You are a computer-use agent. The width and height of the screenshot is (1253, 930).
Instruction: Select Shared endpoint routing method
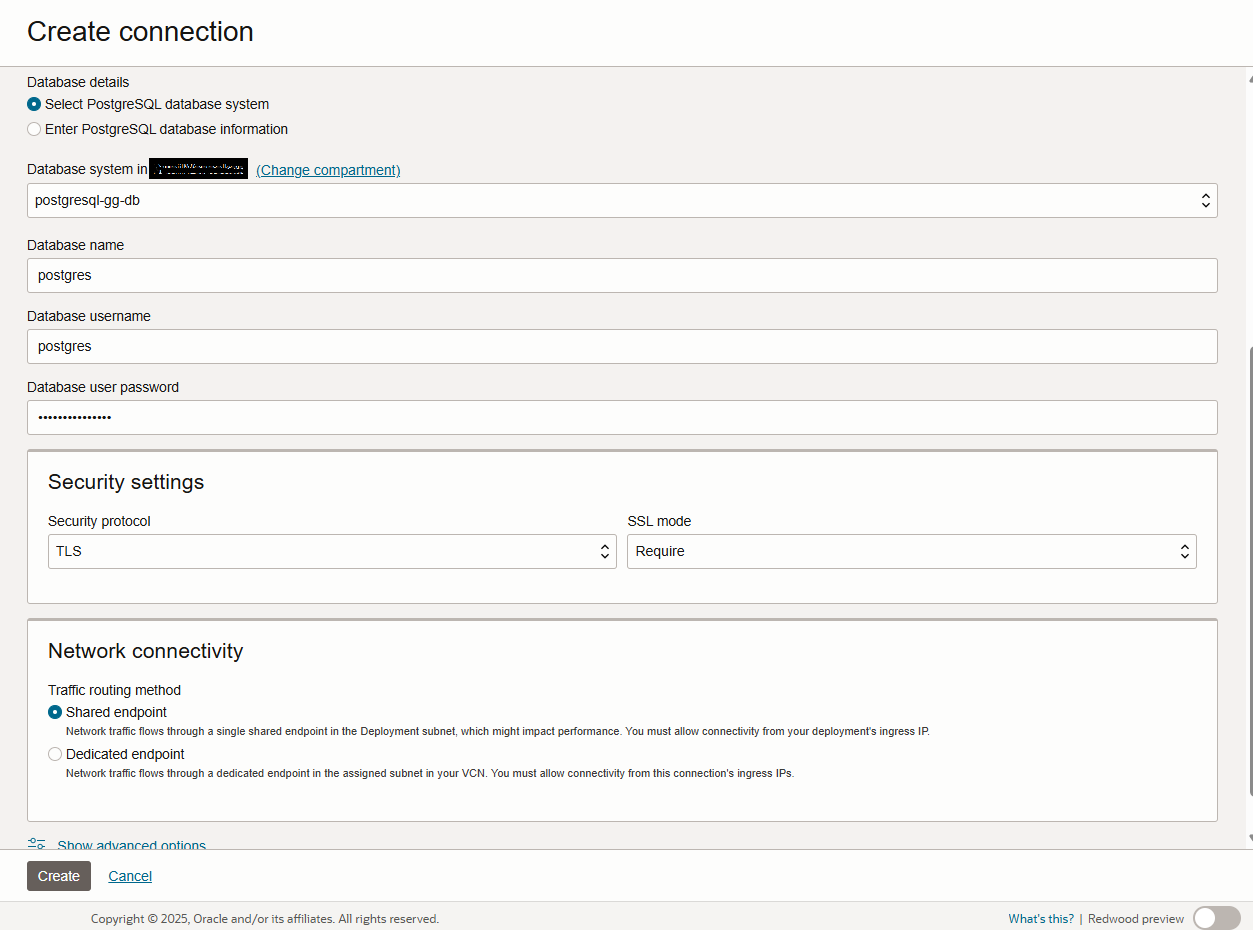coord(55,712)
